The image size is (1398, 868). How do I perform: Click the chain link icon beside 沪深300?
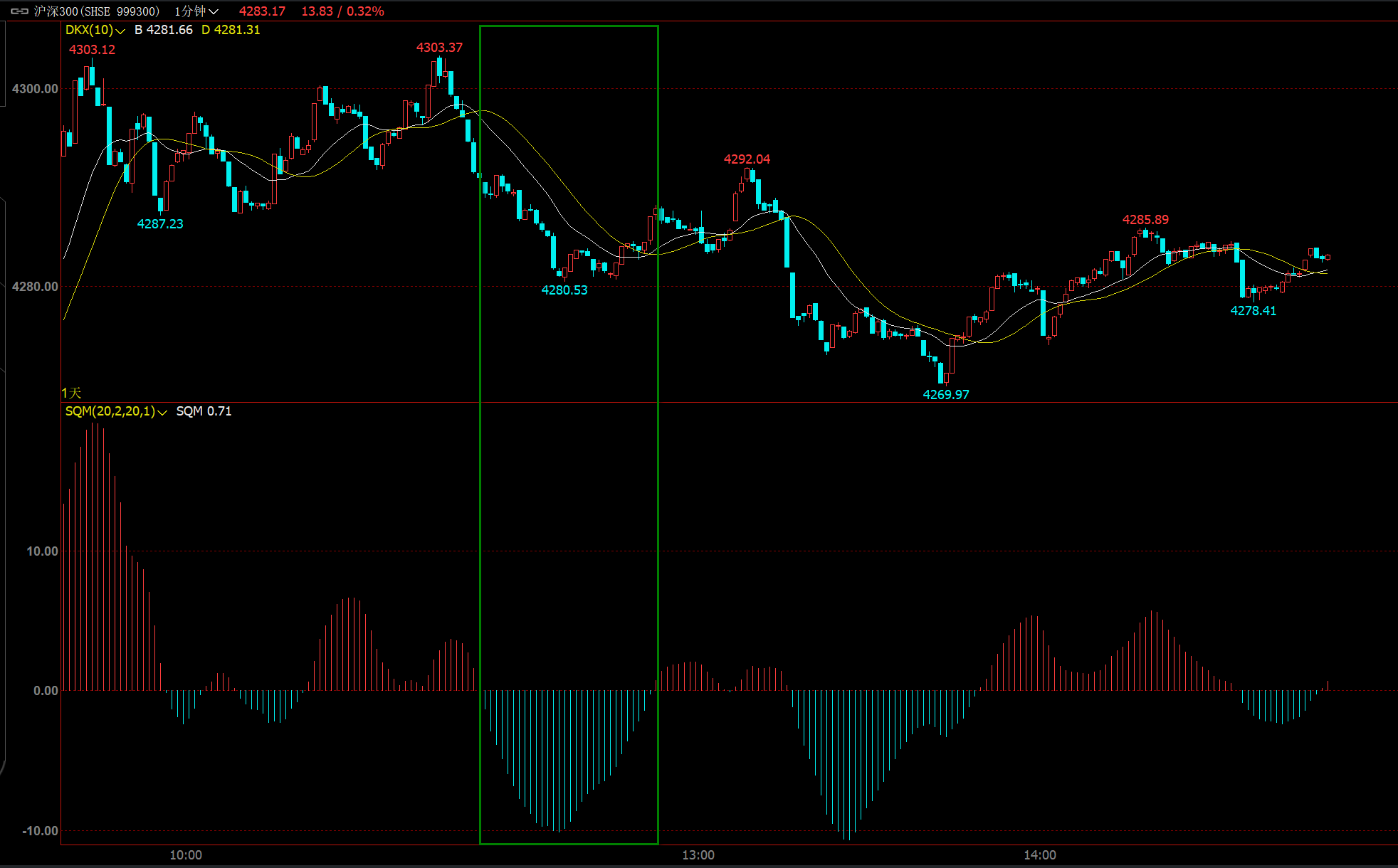tap(19, 11)
